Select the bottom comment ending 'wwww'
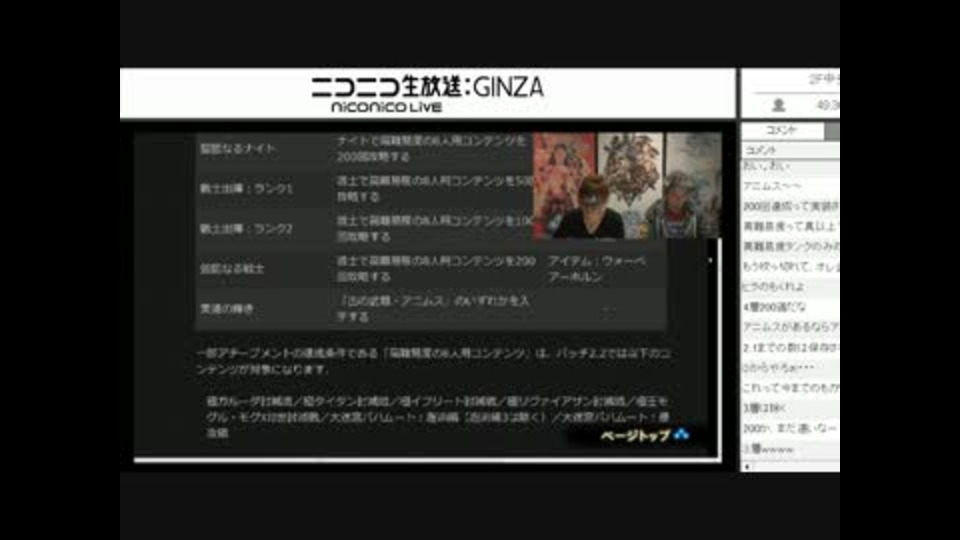Screen dimensions: 960x540 click(790, 449)
